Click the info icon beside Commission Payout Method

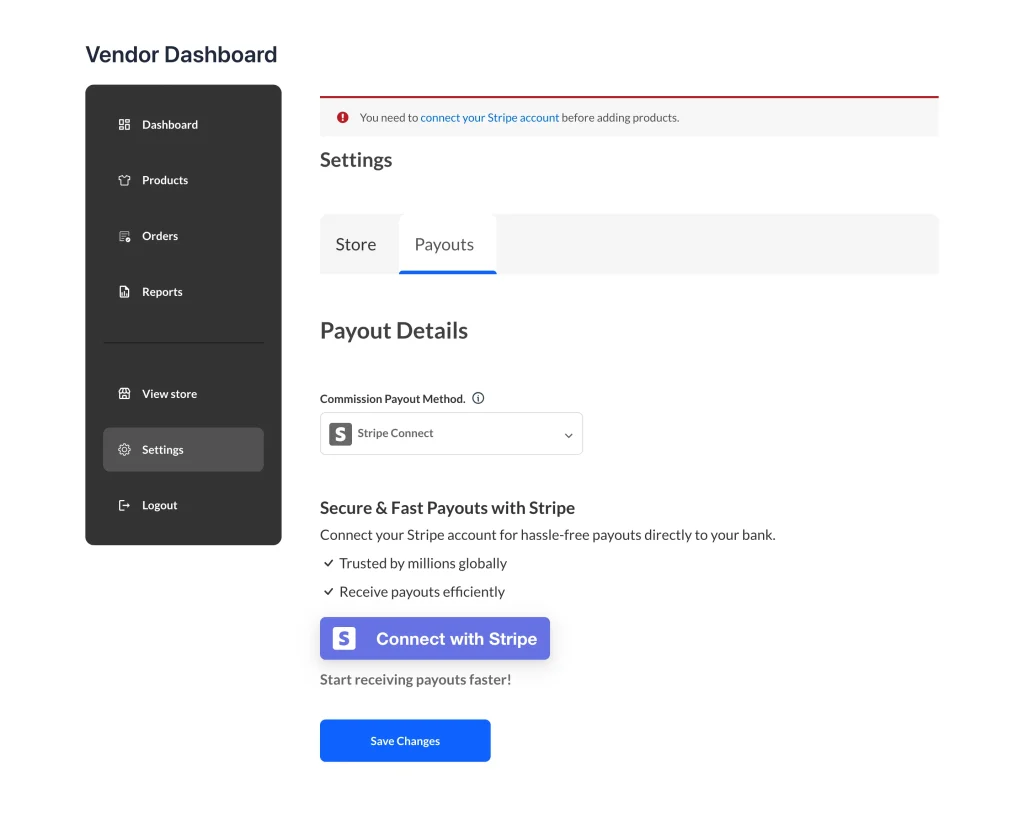click(478, 398)
